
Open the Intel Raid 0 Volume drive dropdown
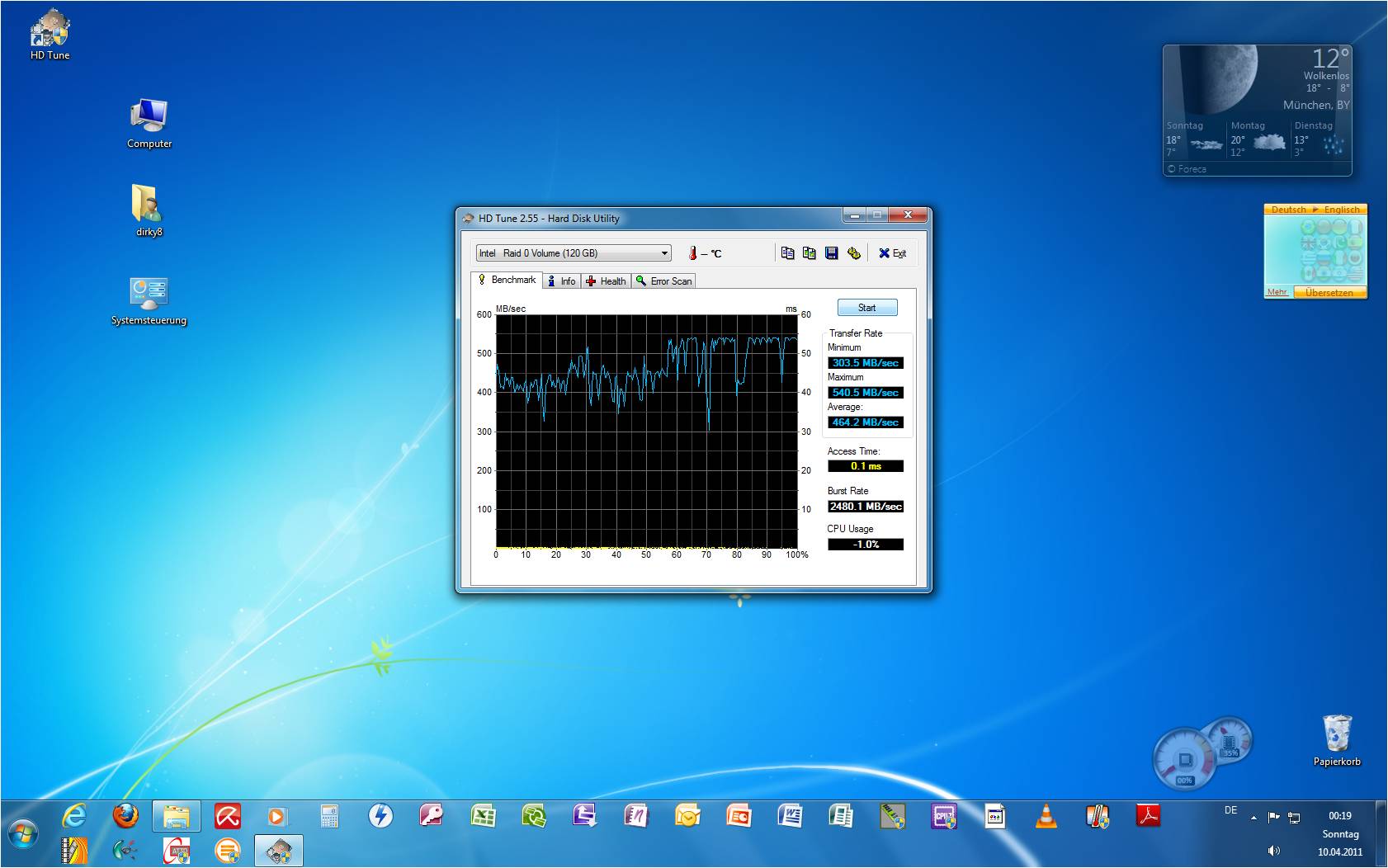coord(574,253)
